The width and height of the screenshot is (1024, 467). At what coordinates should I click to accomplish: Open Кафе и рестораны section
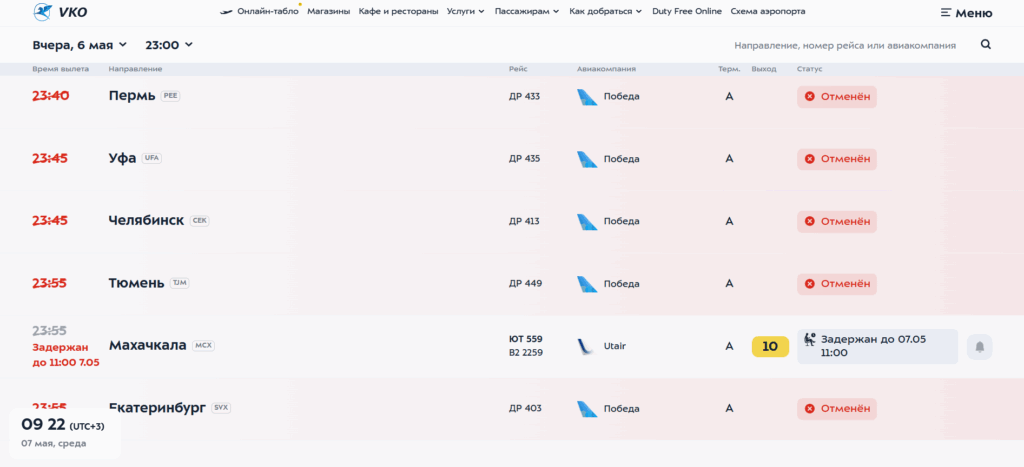(x=398, y=11)
